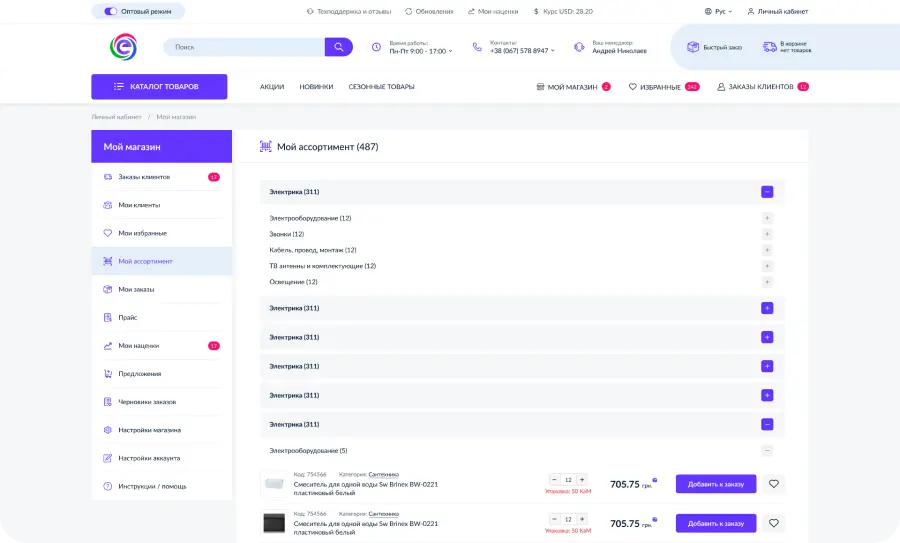This screenshot has width=900, height=543.
Task: Collapse the first Электрика (311) section
Action: point(767,192)
